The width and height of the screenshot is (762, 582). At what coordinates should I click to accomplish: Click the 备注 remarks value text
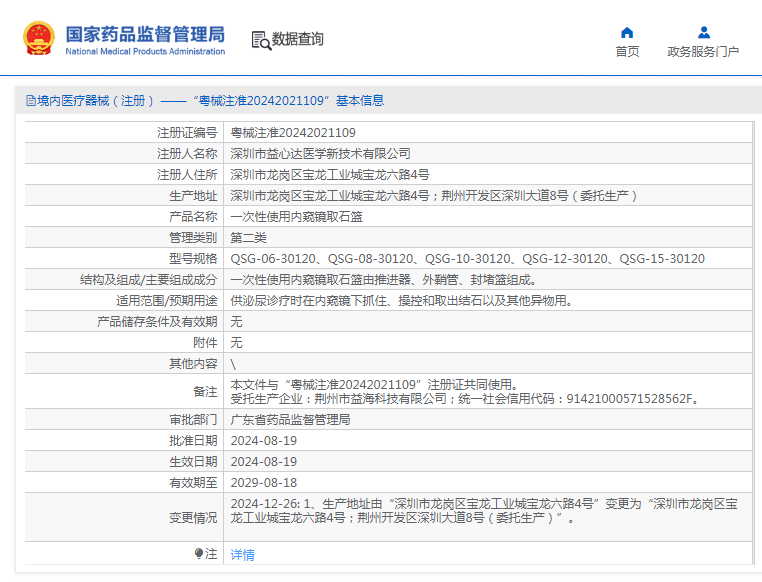(466, 392)
